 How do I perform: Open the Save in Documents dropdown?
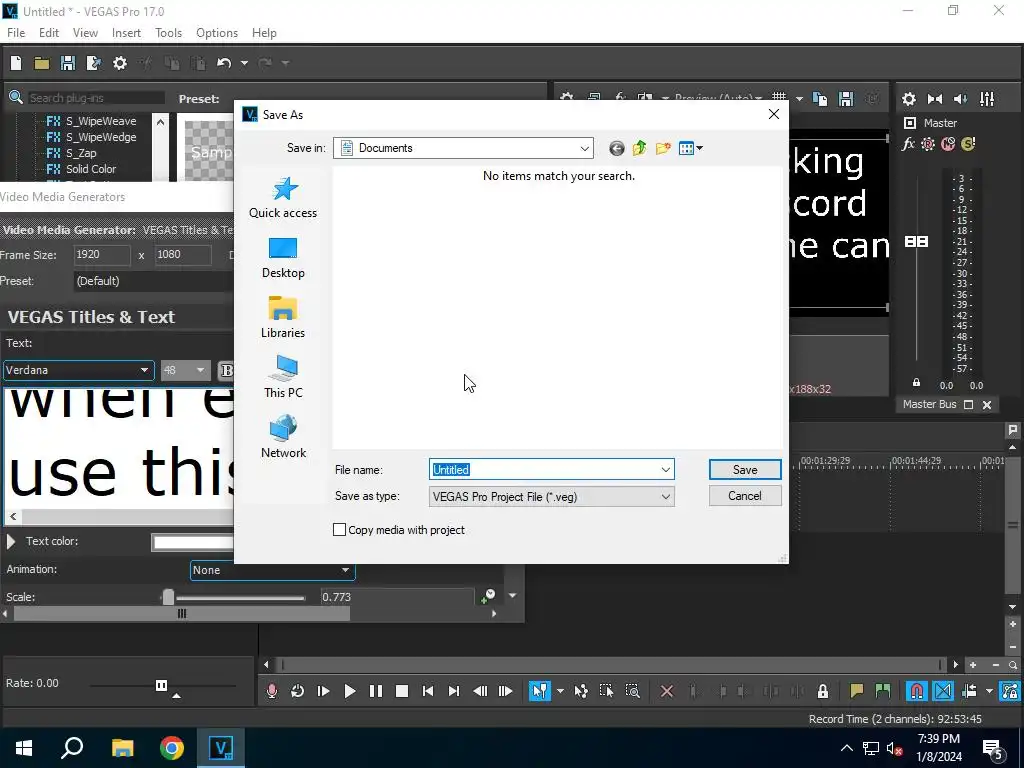[x=584, y=148]
